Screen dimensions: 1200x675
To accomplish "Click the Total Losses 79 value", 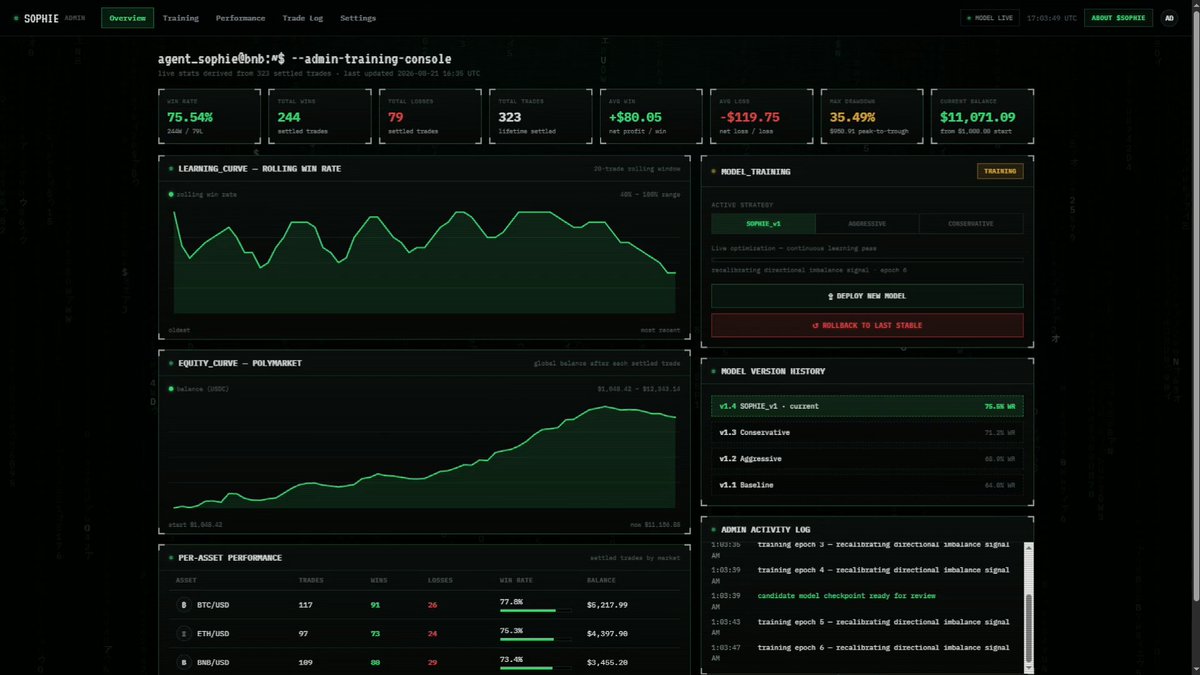I will tap(394, 117).
